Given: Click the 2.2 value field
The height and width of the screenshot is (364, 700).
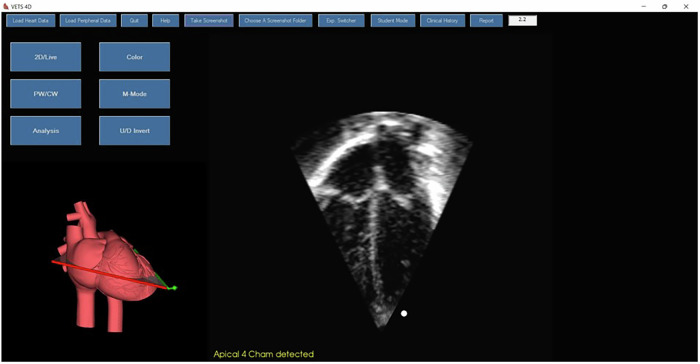Looking at the screenshot, I should point(523,20).
